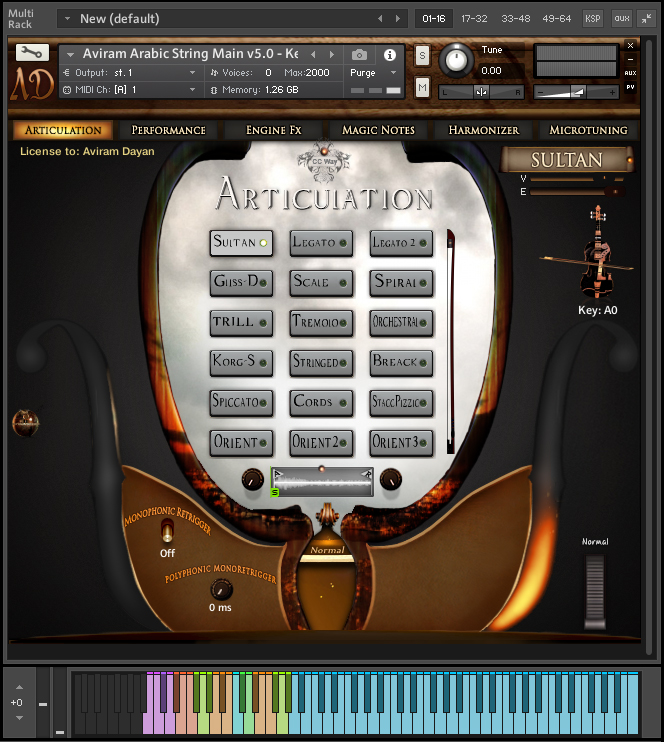664x742 pixels.
Task: Open the MIDI Ch dropdown
Action: coord(130,89)
